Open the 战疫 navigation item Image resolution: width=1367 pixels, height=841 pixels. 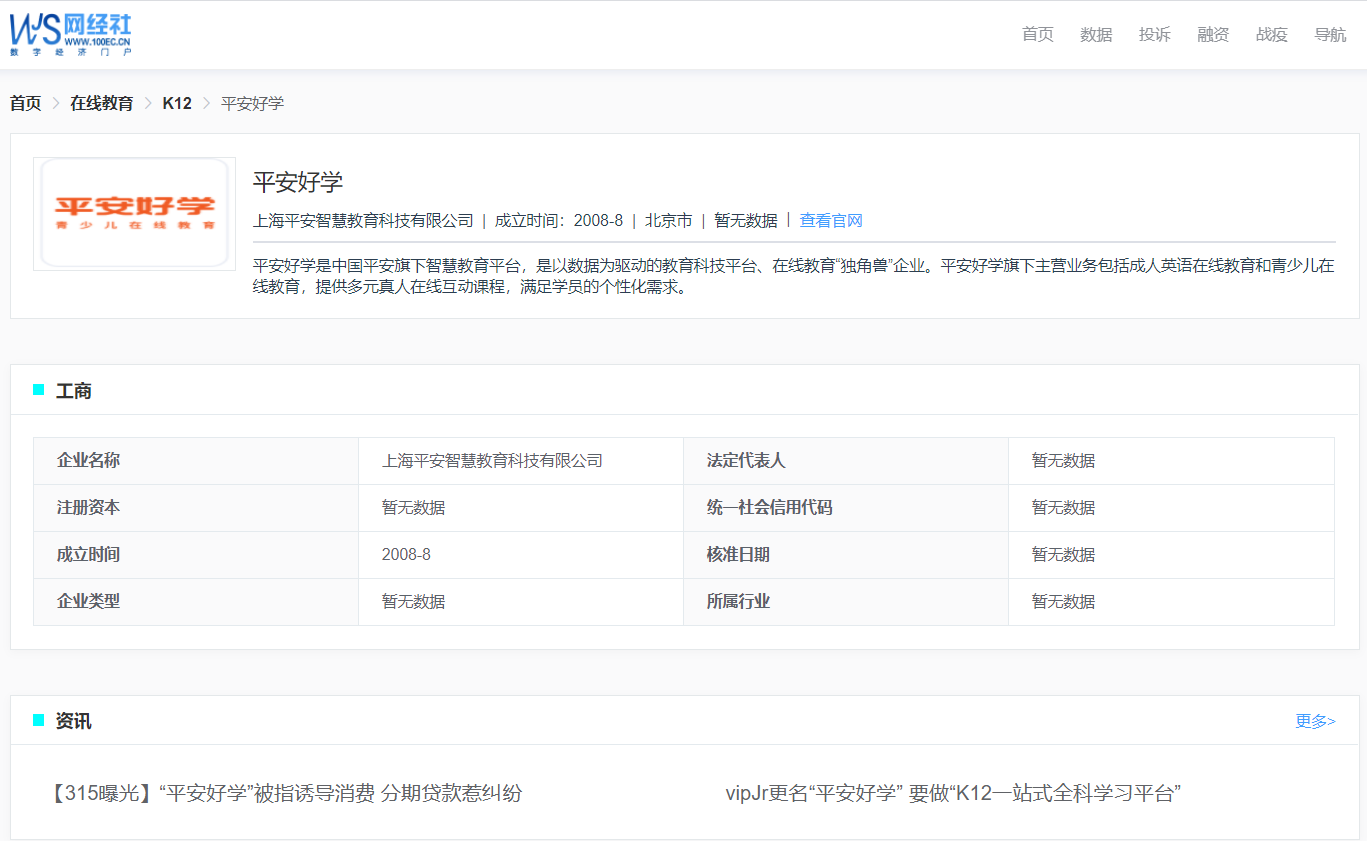point(1271,35)
